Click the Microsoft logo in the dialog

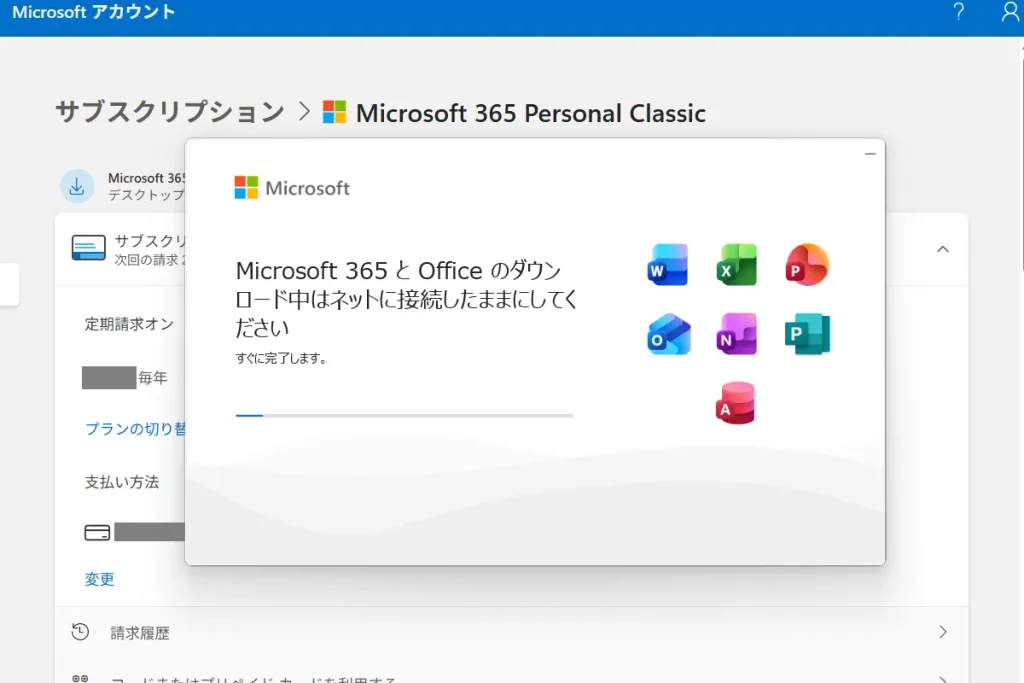tap(292, 188)
